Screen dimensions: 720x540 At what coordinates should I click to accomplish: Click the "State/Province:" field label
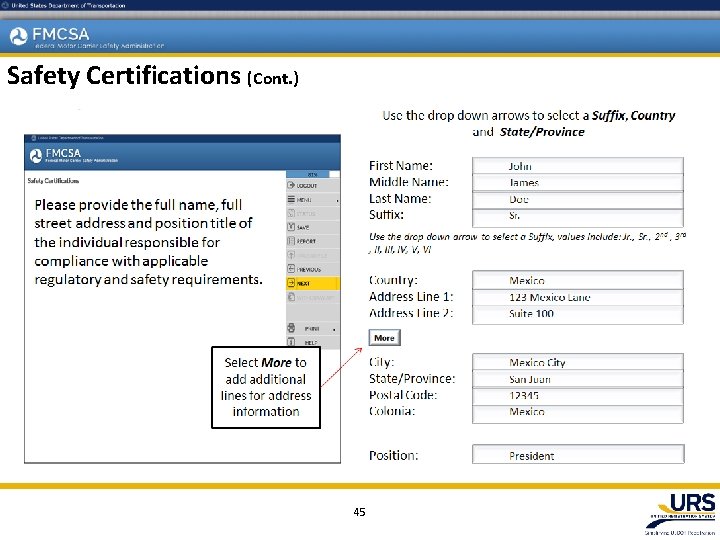[412, 379]
